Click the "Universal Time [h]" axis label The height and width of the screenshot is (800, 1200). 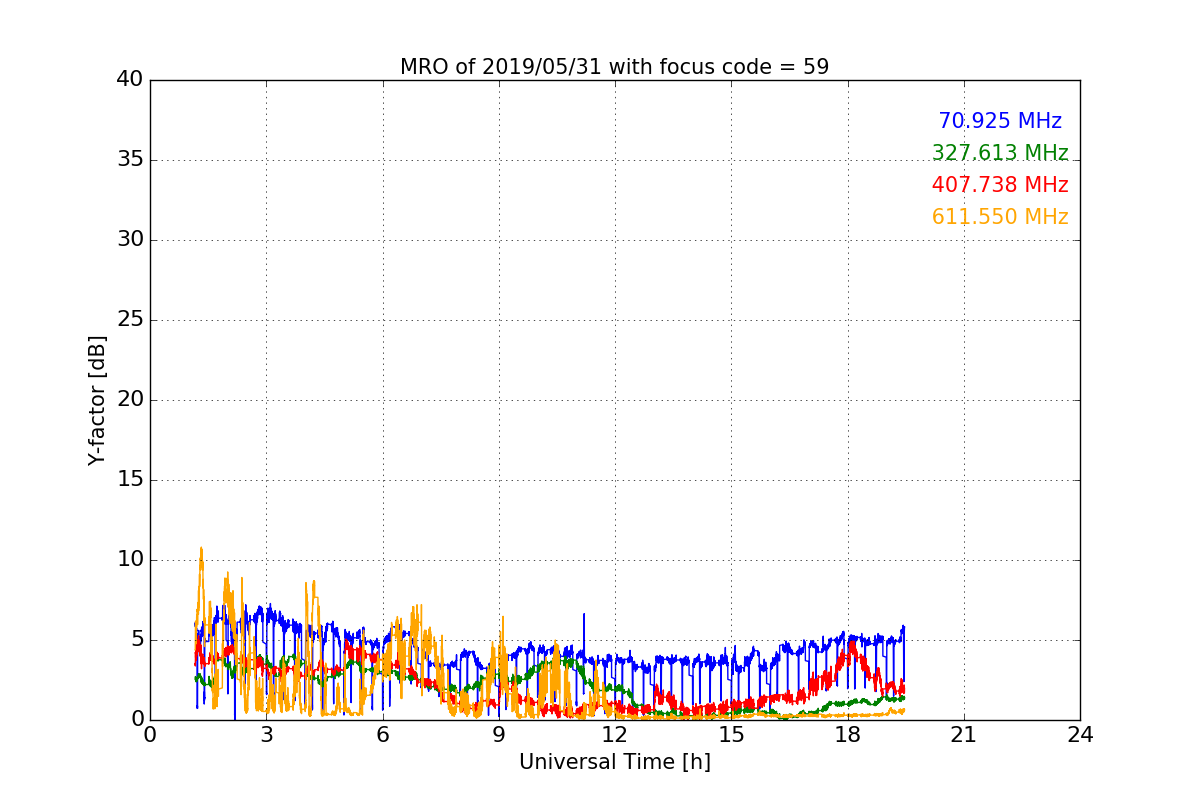point(614,762)
